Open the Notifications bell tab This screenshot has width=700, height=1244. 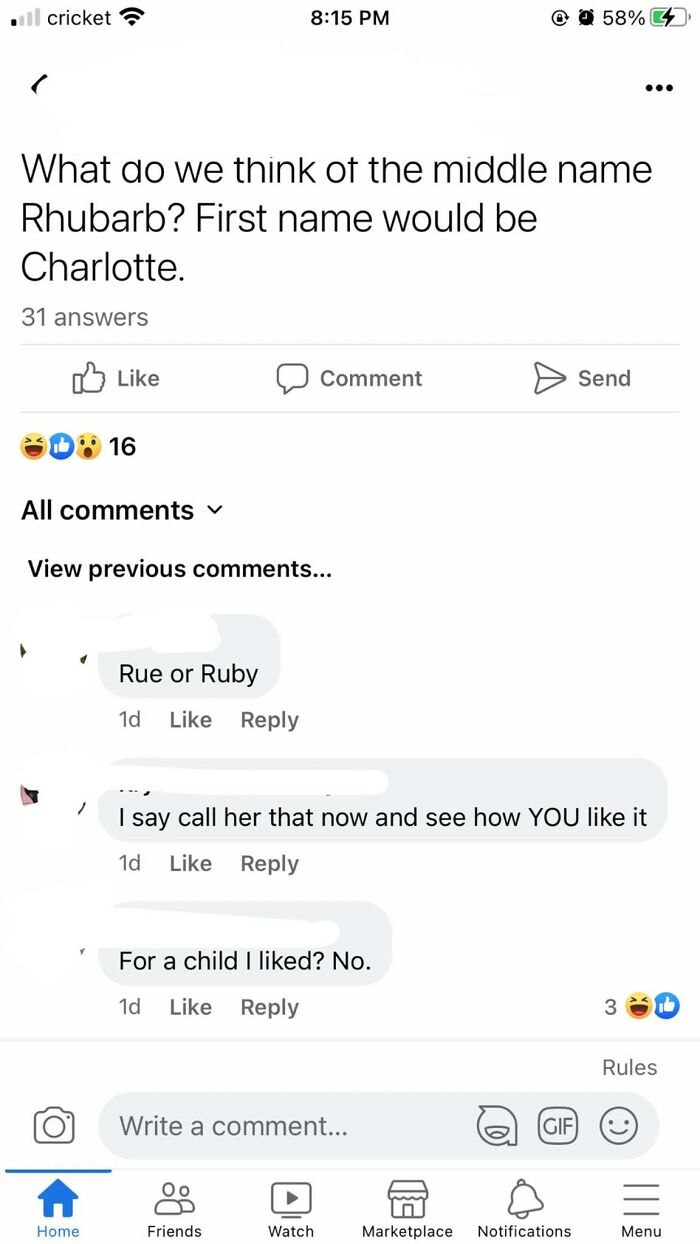coord(524,1208)
